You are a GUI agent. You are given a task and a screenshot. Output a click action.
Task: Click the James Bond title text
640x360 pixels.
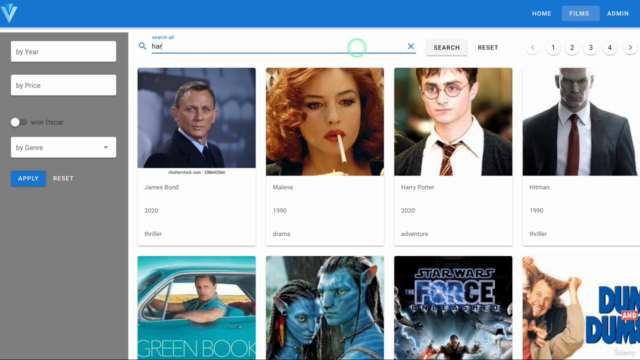(x=161, y=187)
